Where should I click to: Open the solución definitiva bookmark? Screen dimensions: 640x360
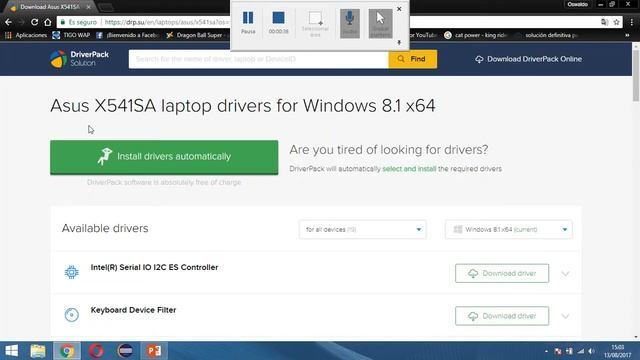click(x=547, y=35)
